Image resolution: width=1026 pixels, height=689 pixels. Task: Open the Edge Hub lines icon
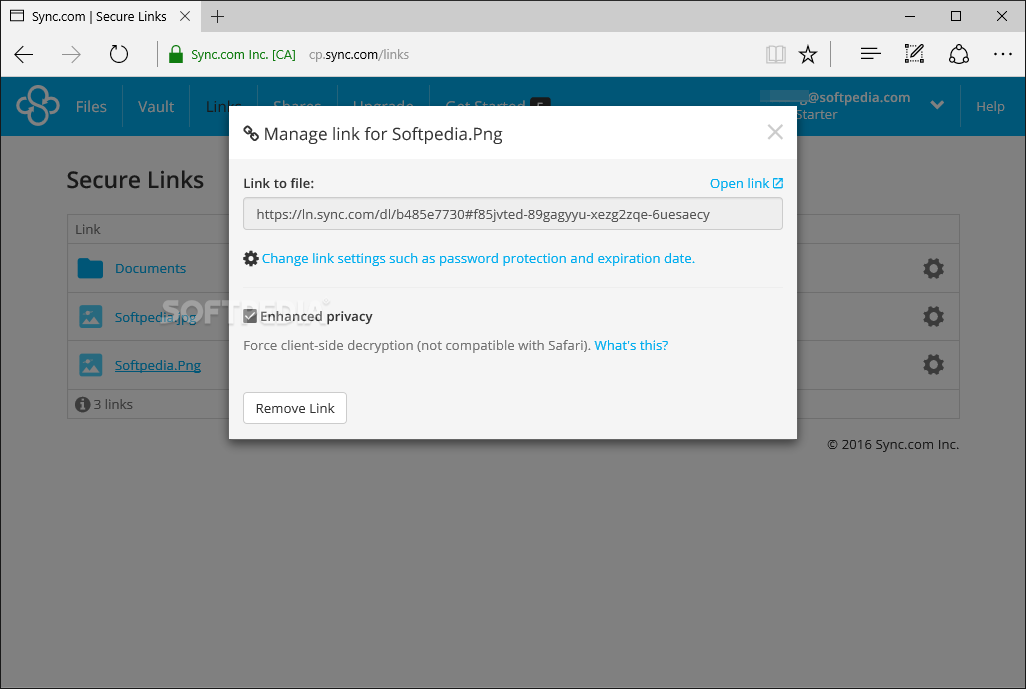[x=870, y=54]
